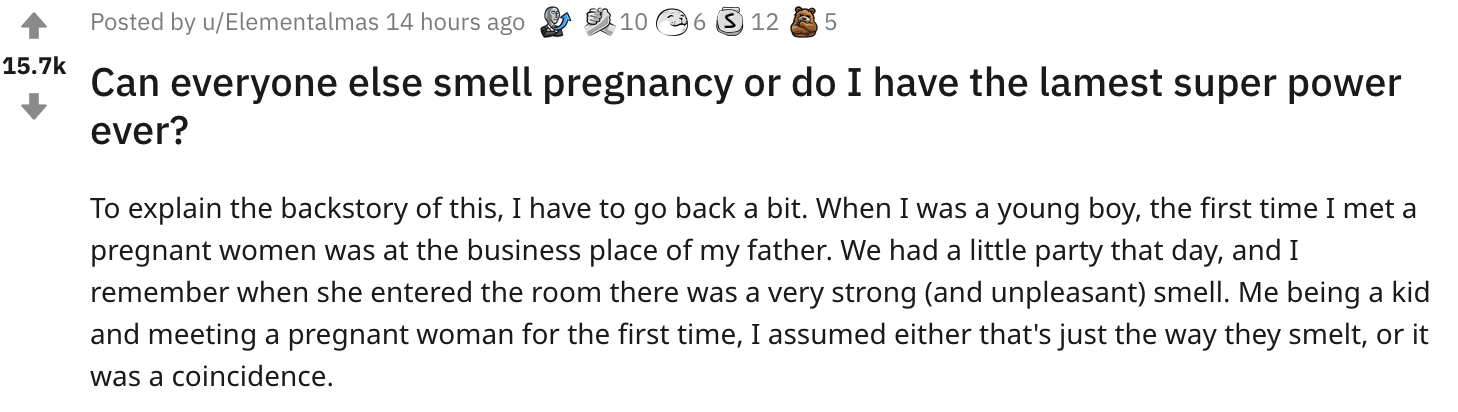Click the silver S award icon
The width and height of the screenshot is (1458, 412).
pyautogui.click(x=730, y=22)
